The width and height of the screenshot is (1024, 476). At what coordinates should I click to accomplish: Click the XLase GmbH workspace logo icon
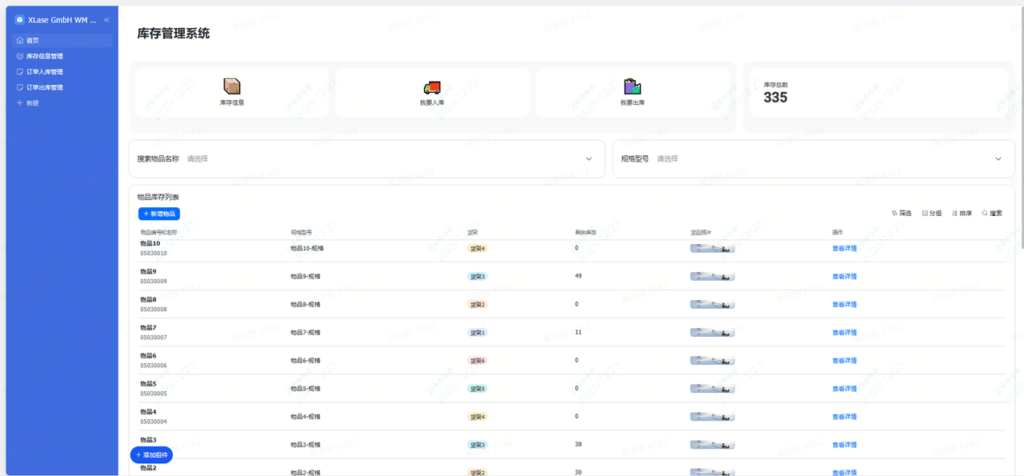[x=19, y=20]
